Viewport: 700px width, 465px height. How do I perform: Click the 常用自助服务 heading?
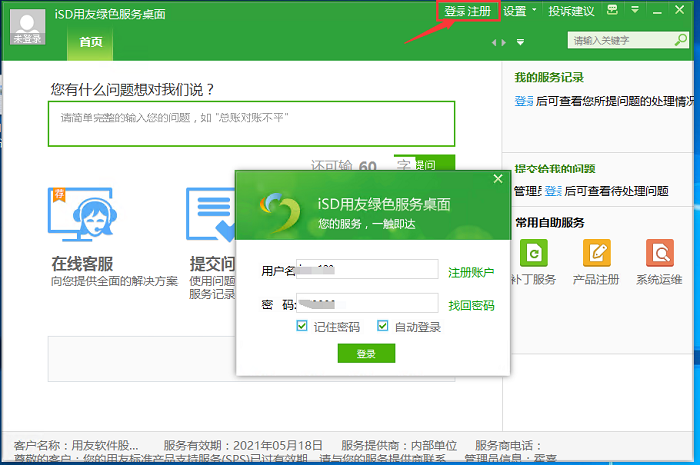click(x=550, y=222)
